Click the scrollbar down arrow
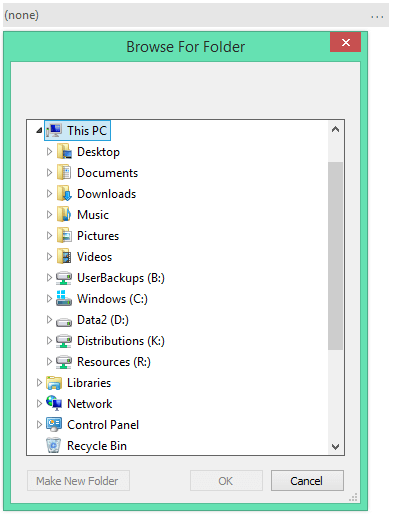393x514 pixels. 336,446
